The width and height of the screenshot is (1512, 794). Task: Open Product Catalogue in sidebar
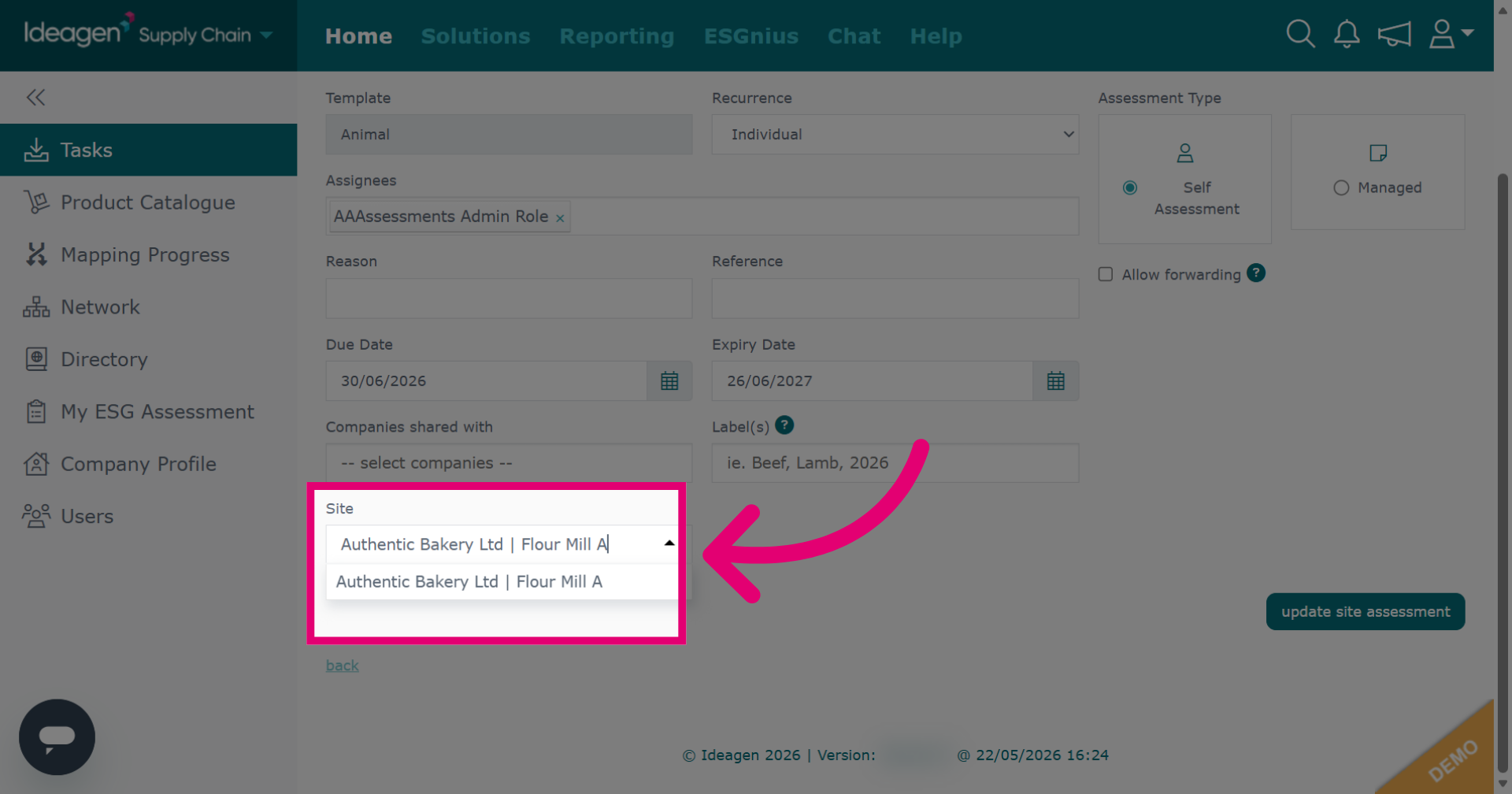tap(148, 202)
